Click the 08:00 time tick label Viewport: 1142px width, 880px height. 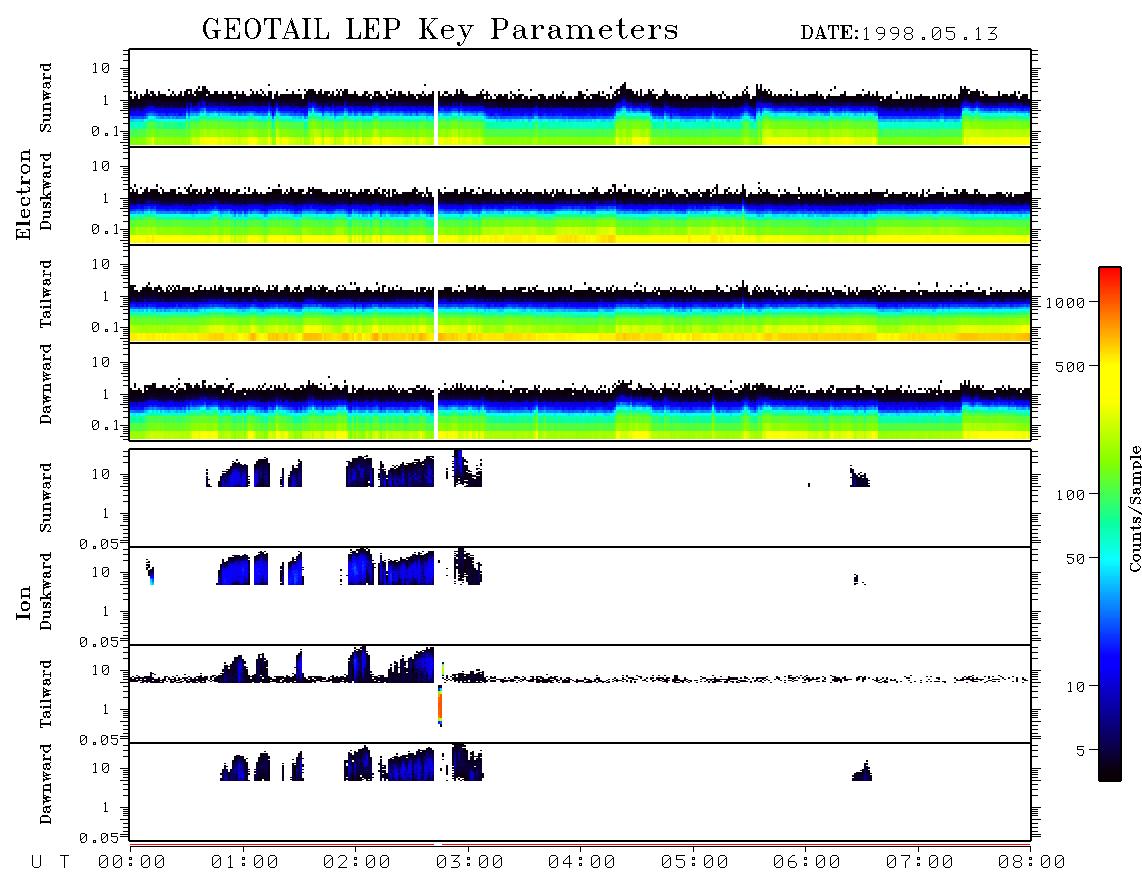(x=1032, y=863)
